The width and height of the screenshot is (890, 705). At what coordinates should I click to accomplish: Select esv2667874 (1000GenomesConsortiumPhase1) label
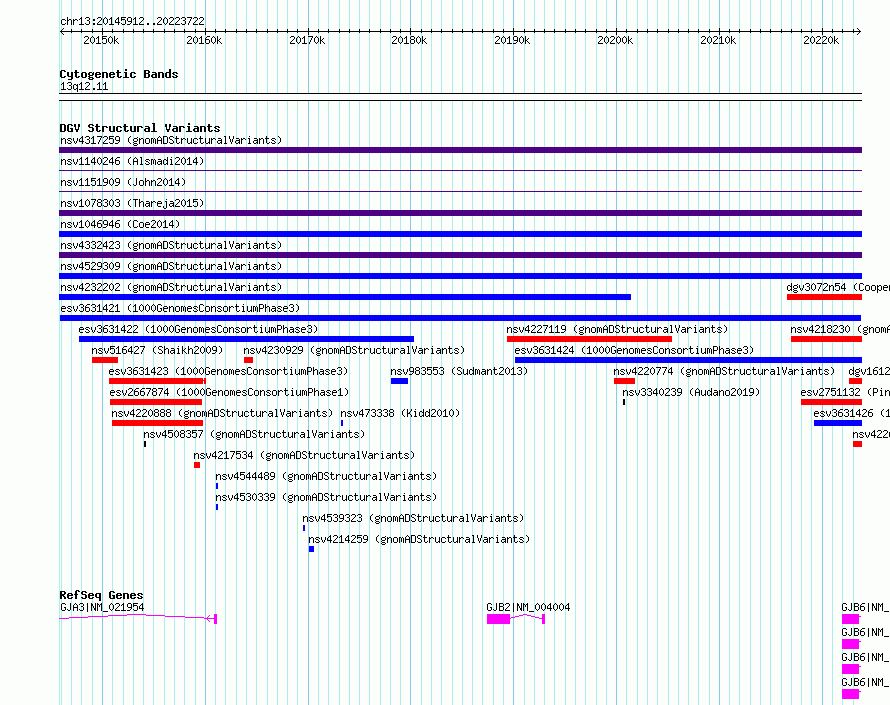pos(229,392)
